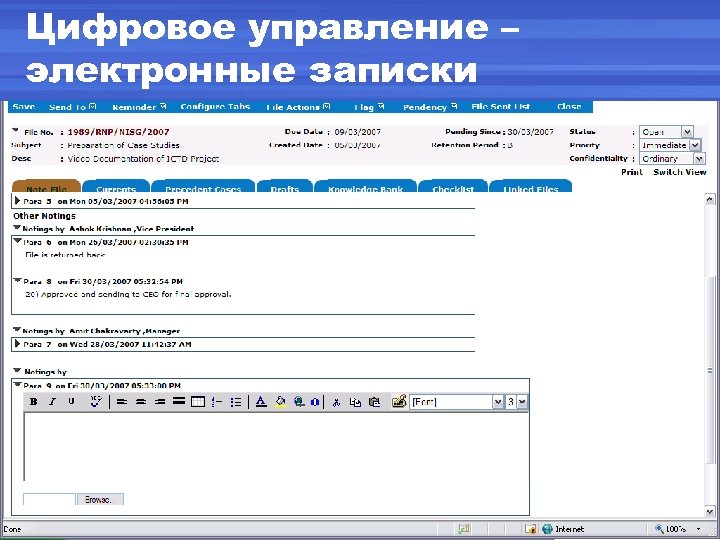Image resolution: width=720 pixels, height=540 pixels.
Task: Collapse Para 6 noting entry
Action: point(17,241)
